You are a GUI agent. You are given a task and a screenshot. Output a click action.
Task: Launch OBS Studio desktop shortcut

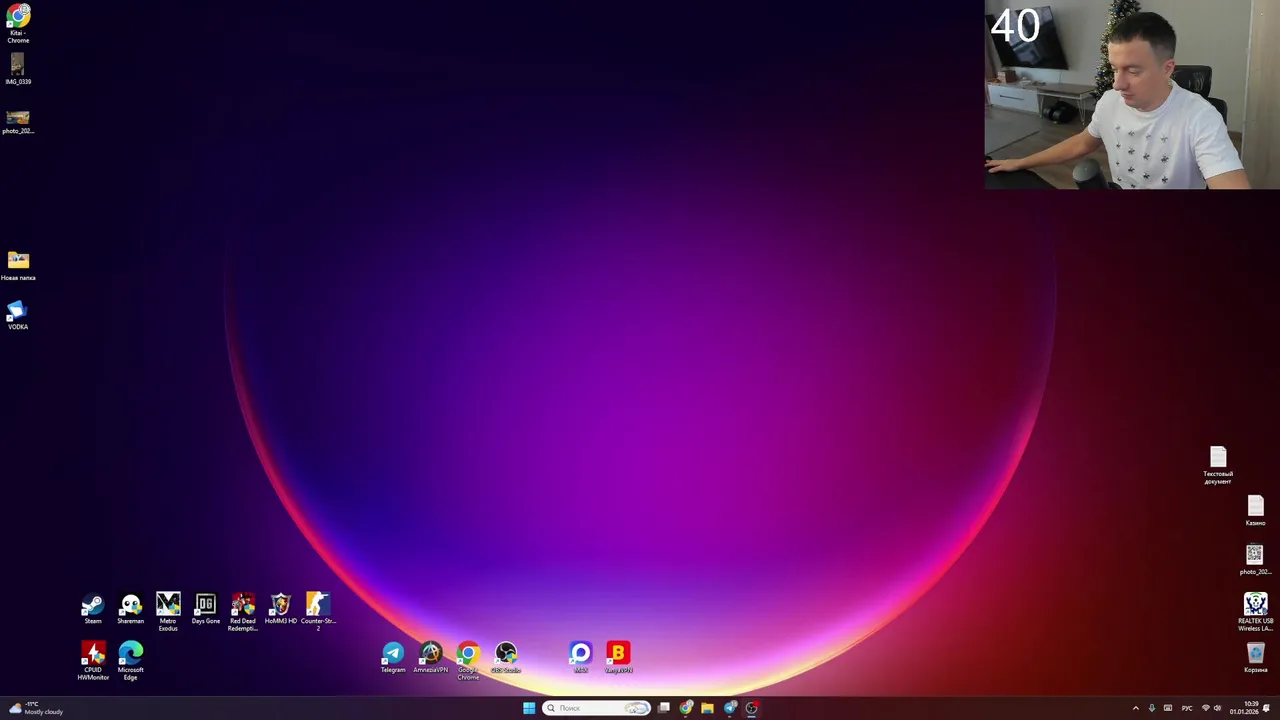pyautogui.click(x=506, y=658)
